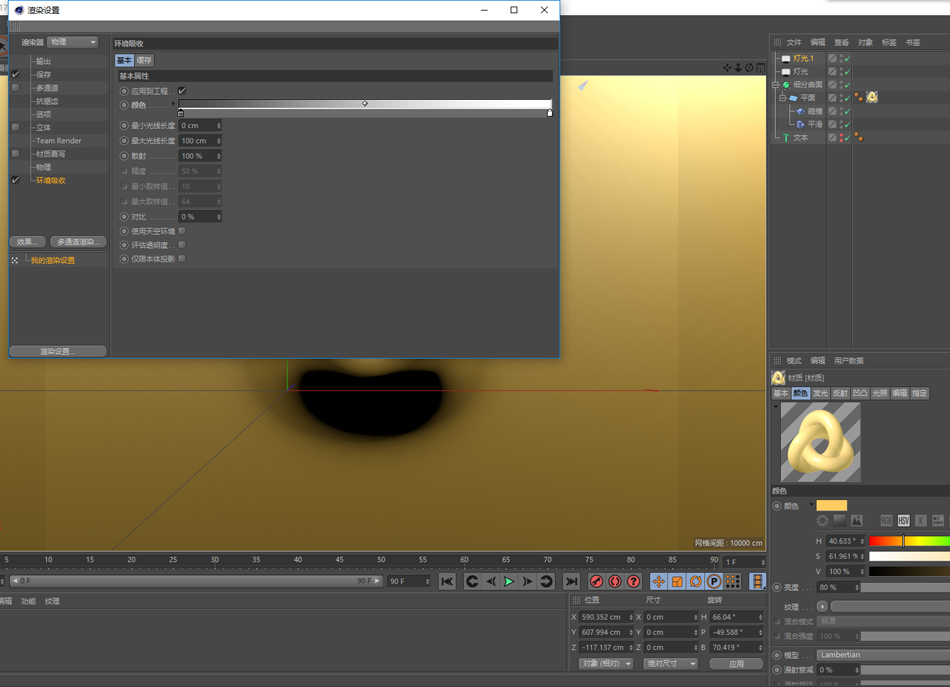Open the 纹理 texture arrow button

(822, 606)
